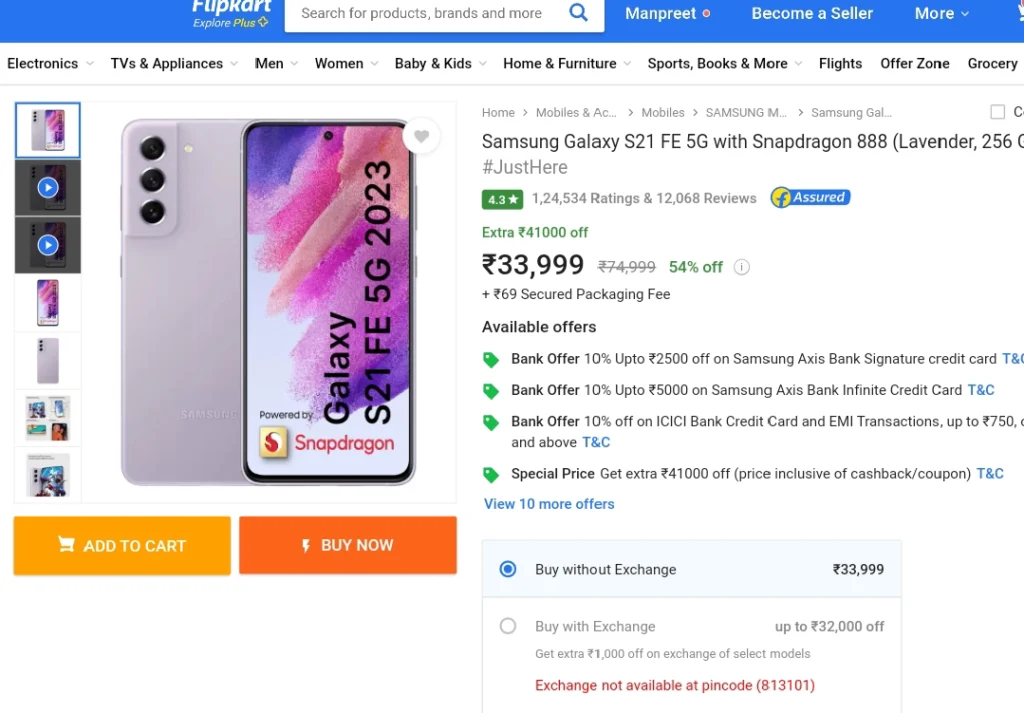Click View 10 more offers link

tap(549, 504)
